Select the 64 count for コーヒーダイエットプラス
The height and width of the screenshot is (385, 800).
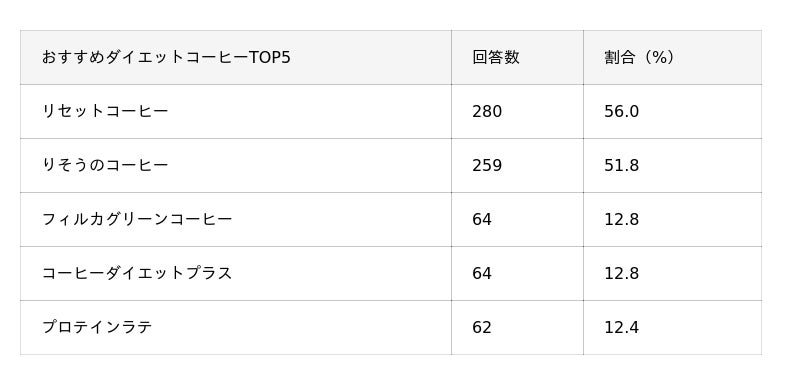[x=517, y=273]
